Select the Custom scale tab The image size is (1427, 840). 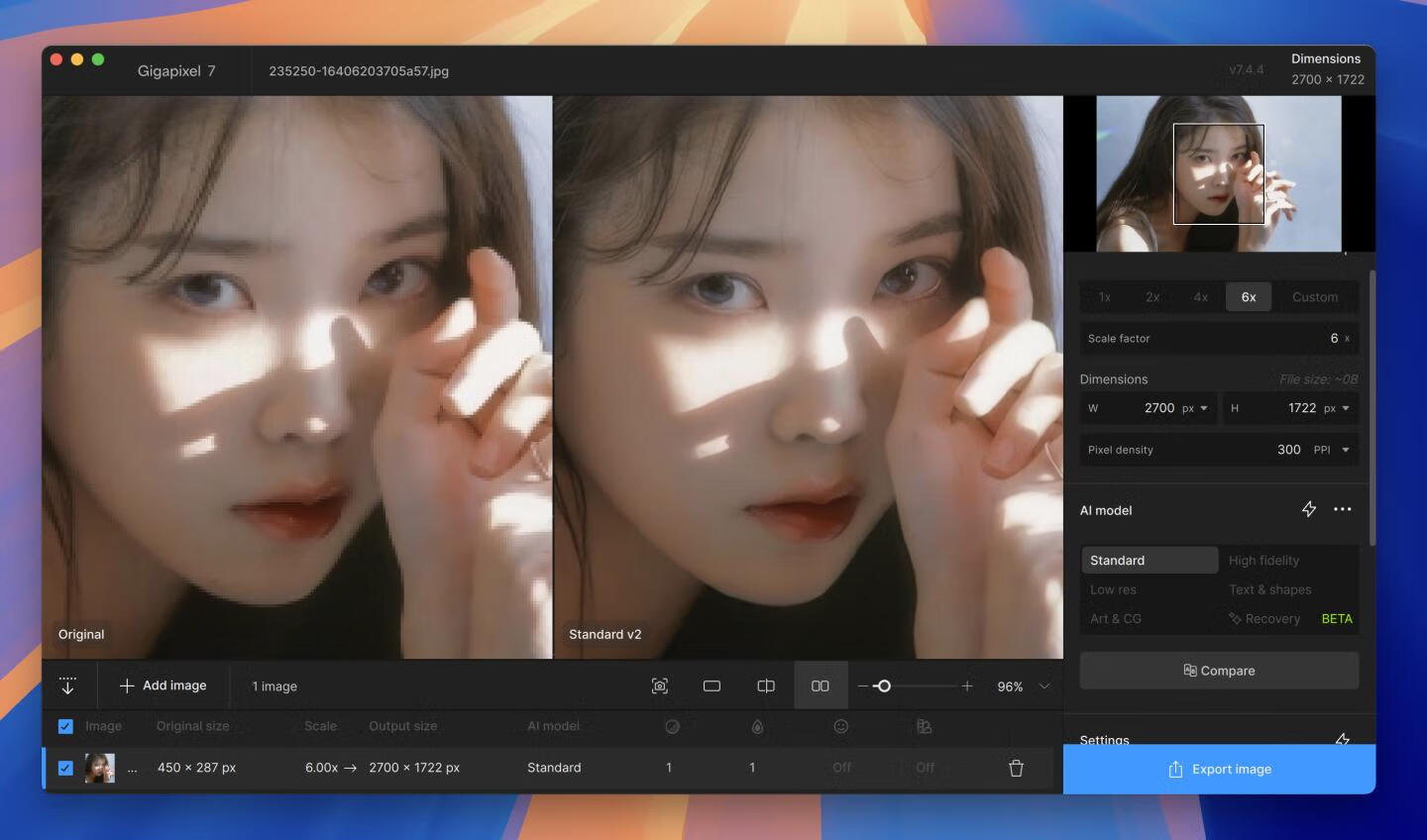(1315, 297)
